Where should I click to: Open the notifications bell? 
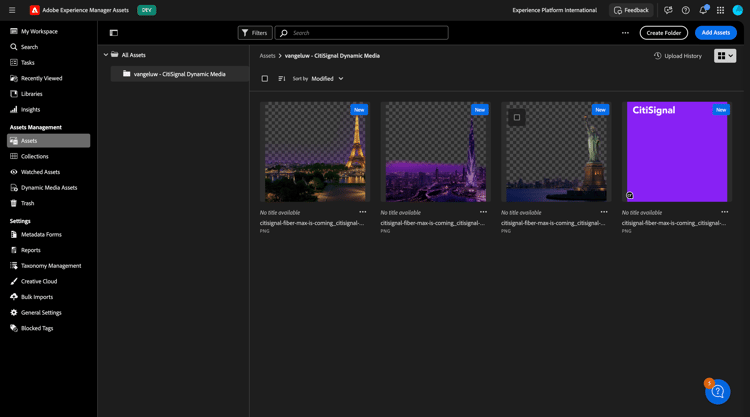(x=703, y=10)
